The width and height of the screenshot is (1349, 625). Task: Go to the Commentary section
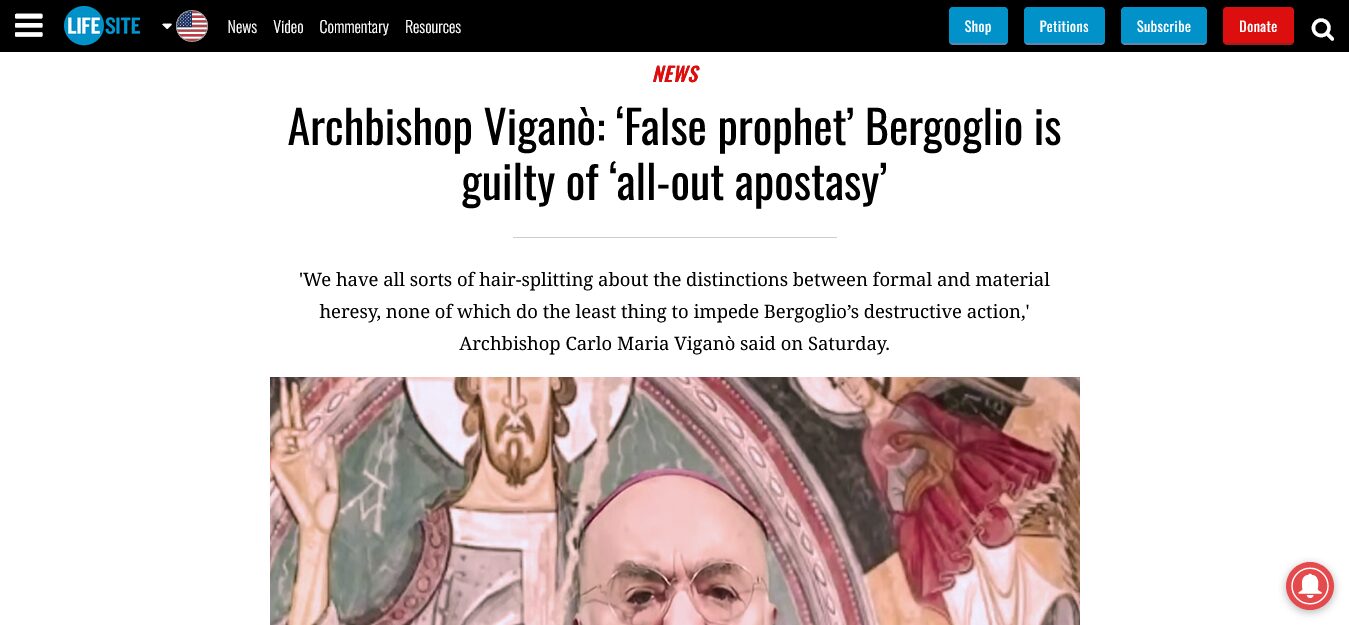(354, 27)
